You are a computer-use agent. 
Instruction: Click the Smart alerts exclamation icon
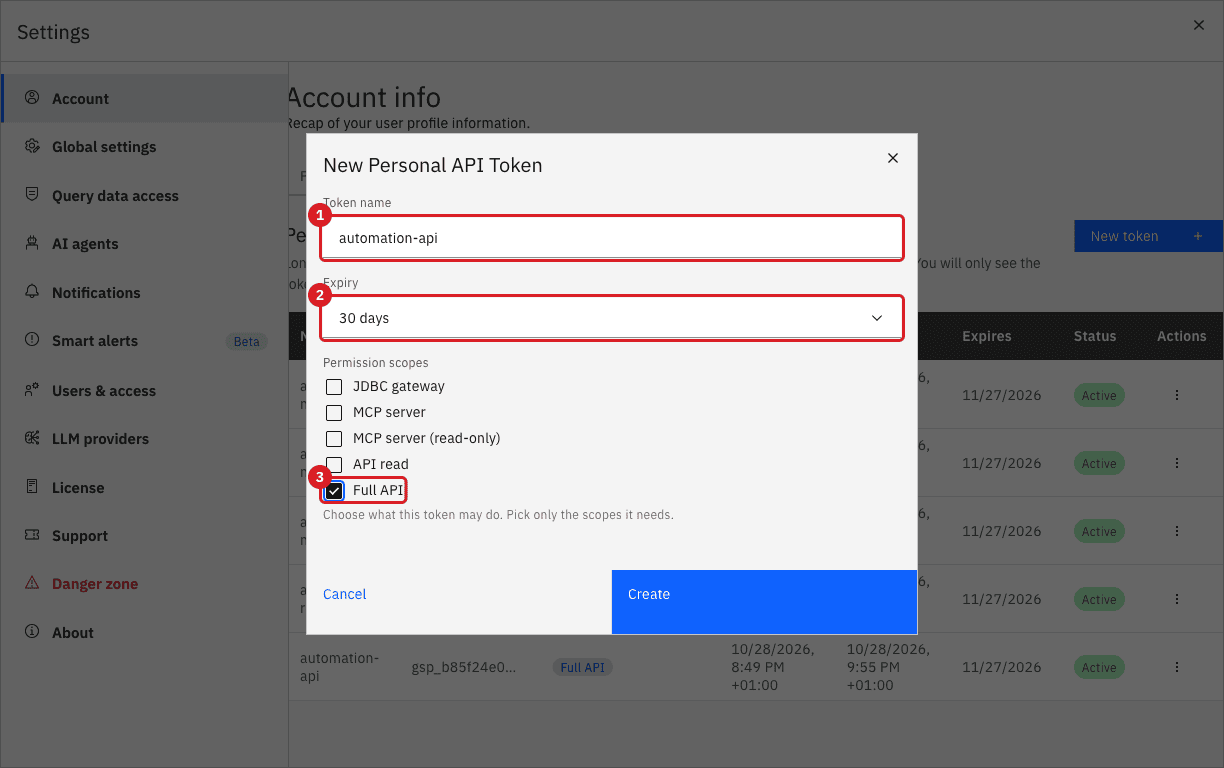[32, 340]
